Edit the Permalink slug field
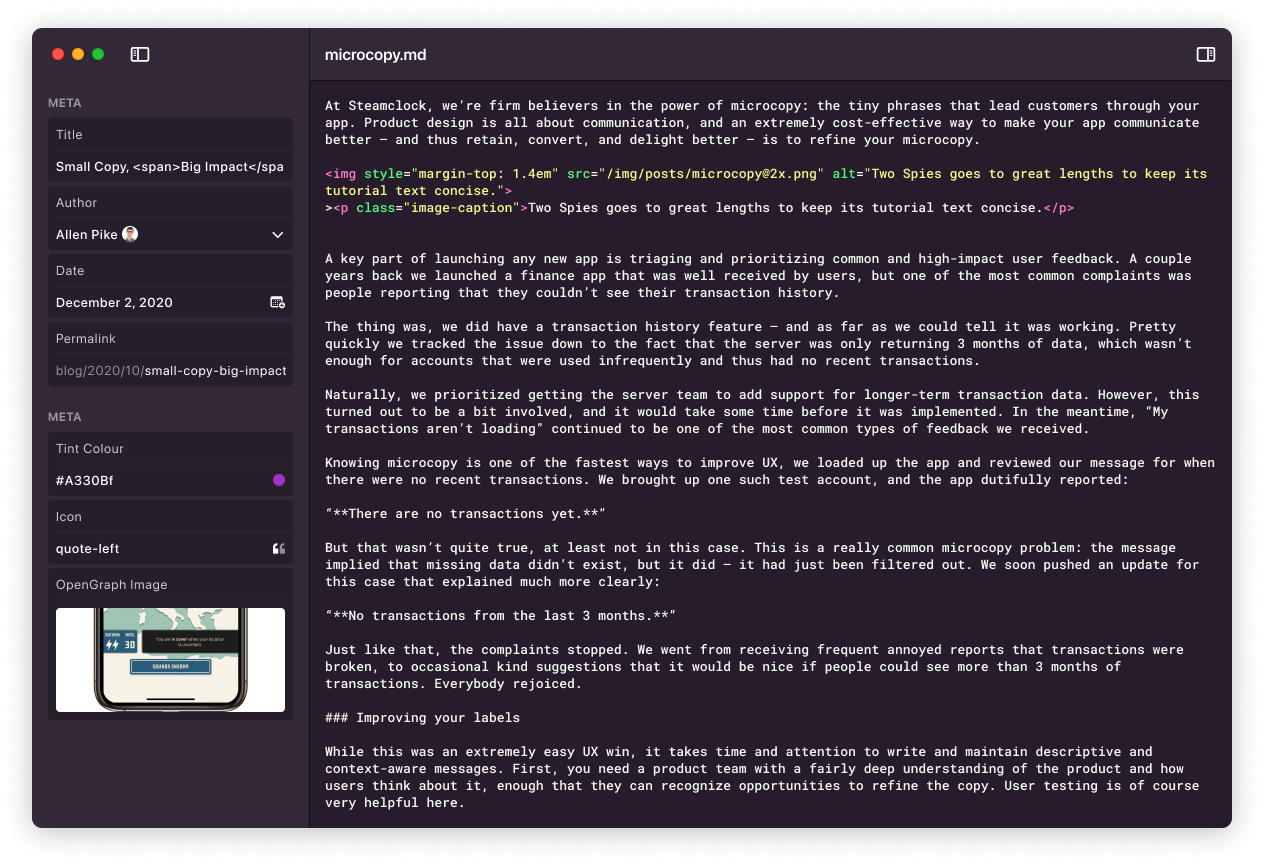1264x864 pixels. point(170,370)
